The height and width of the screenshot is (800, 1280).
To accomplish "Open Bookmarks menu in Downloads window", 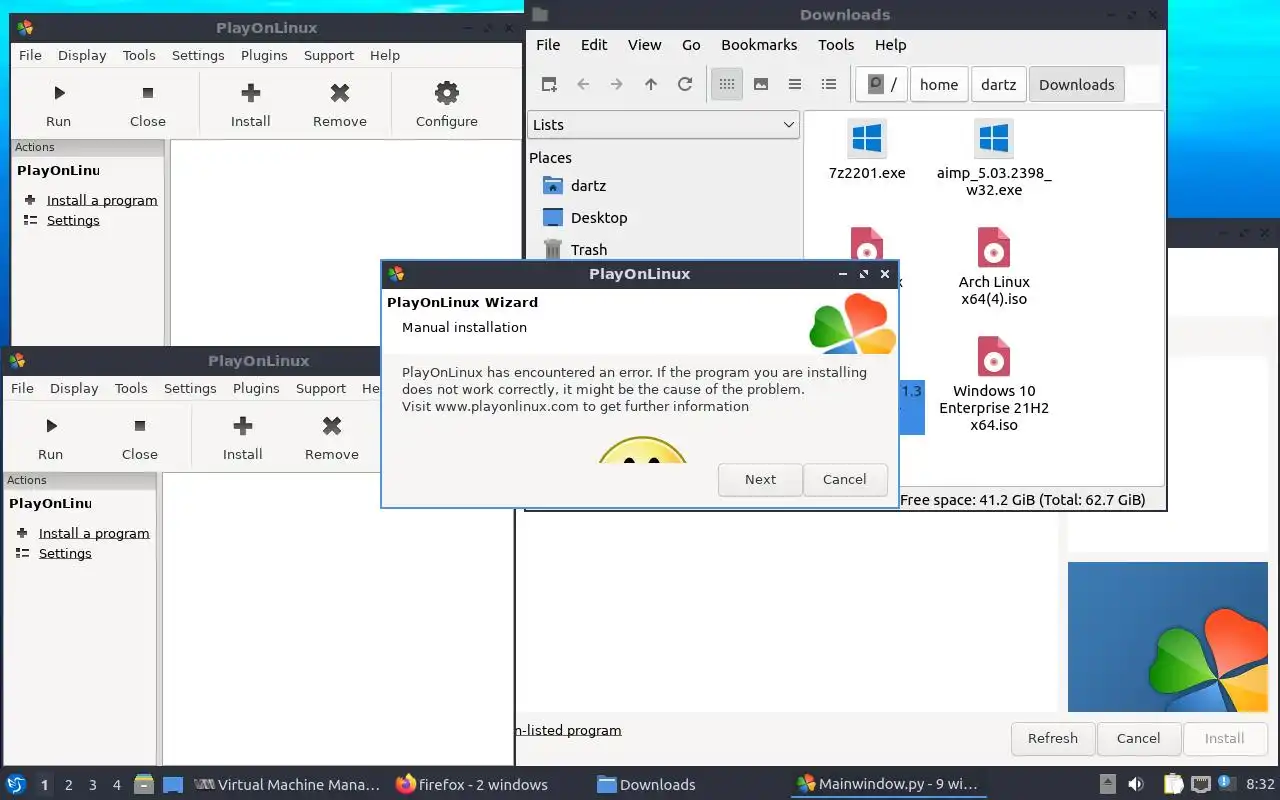I will [x=759, y=45].
